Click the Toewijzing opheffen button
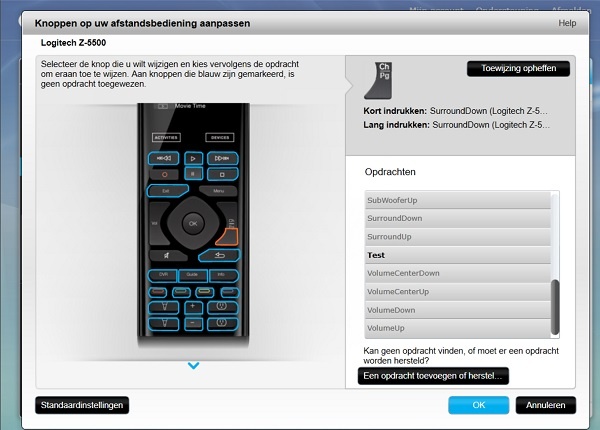This screenshot has height=430, width=600. 518,68
